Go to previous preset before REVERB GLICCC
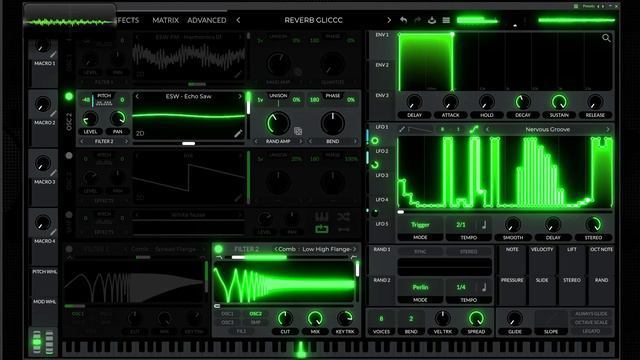640x360 pixels. tap(238, 20)
